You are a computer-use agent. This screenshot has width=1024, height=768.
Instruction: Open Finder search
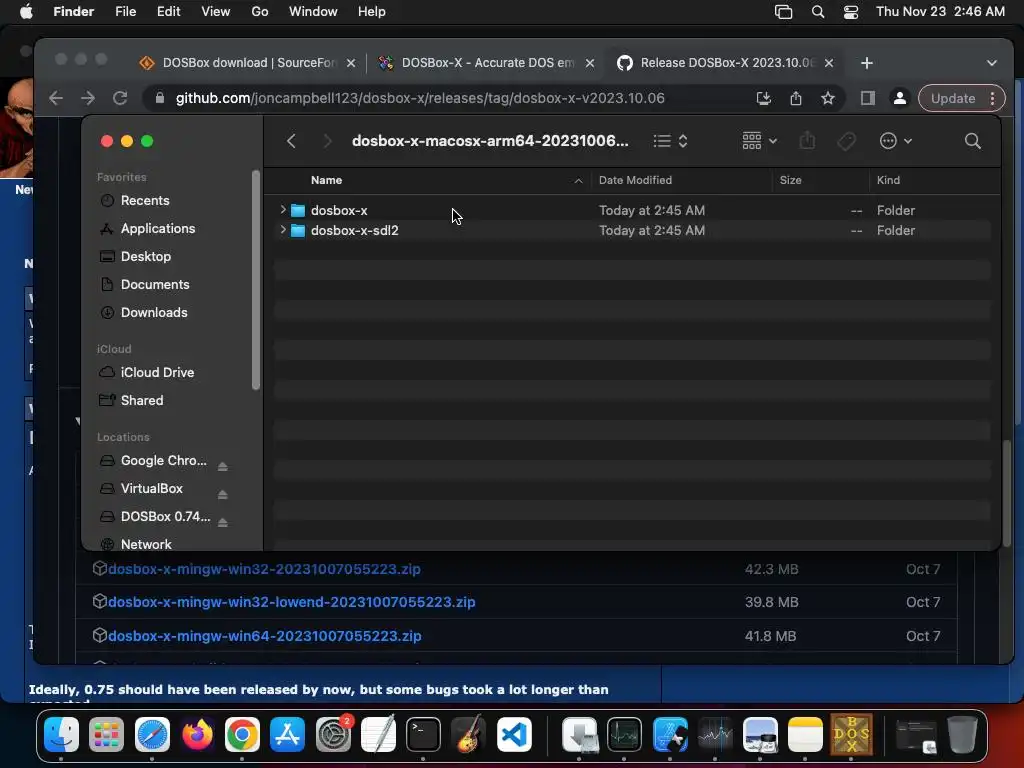point(972,141)
